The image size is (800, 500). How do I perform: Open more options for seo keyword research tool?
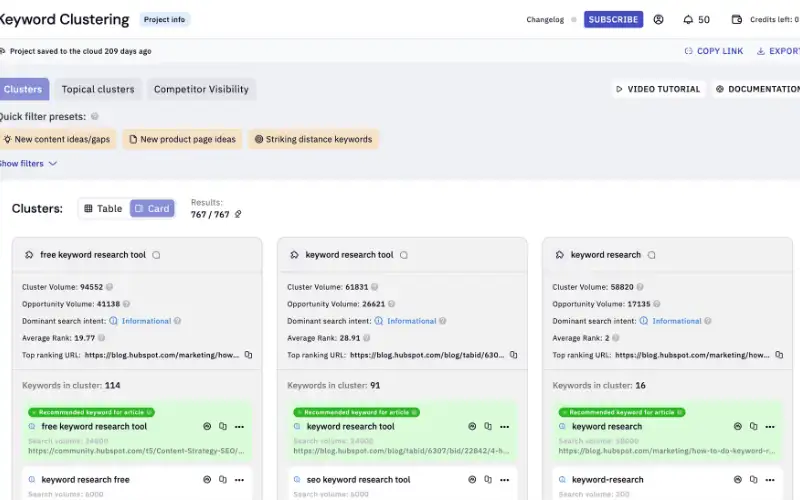tap(505, 480)
